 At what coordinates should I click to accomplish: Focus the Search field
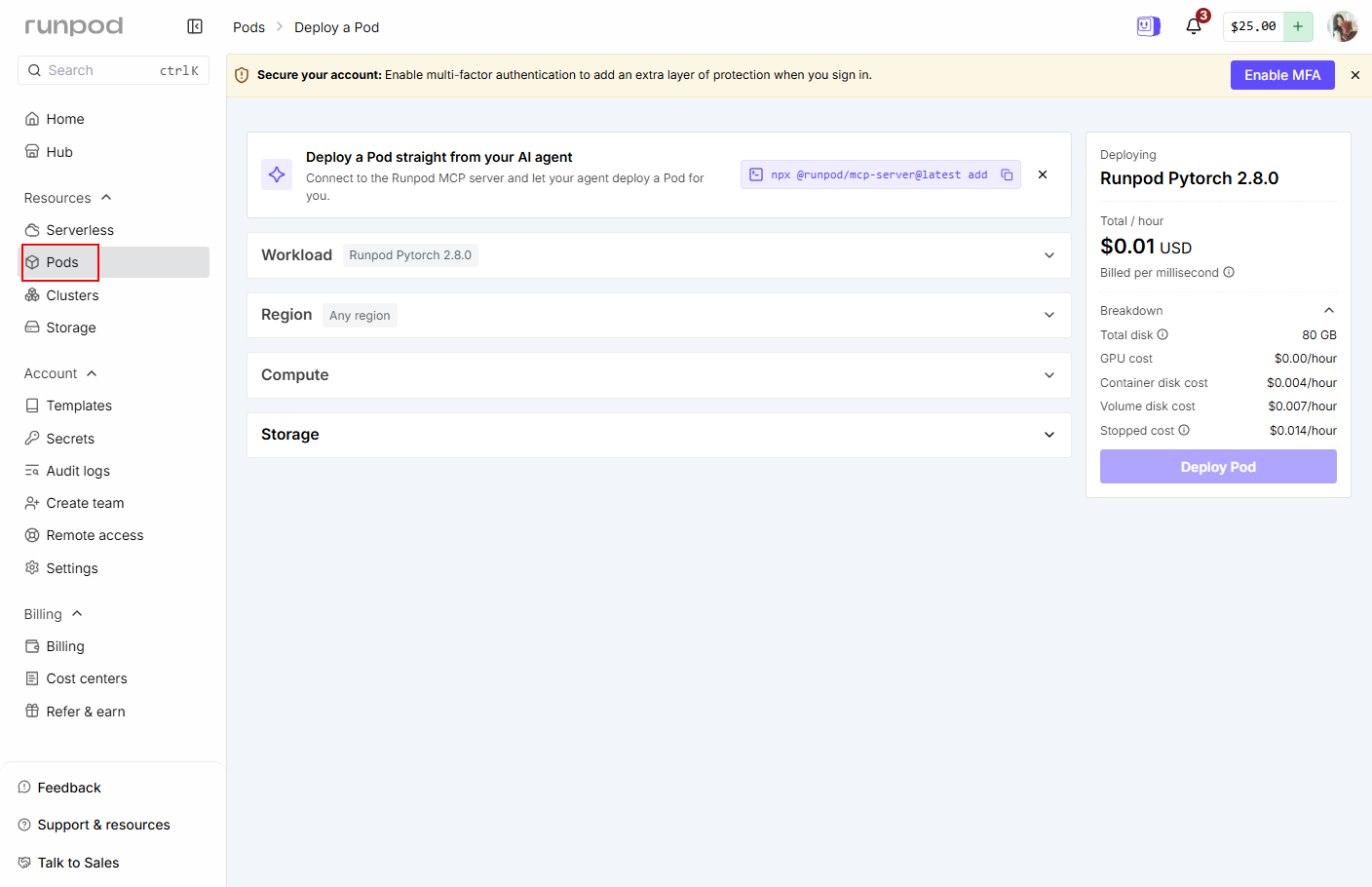point(113,70)
